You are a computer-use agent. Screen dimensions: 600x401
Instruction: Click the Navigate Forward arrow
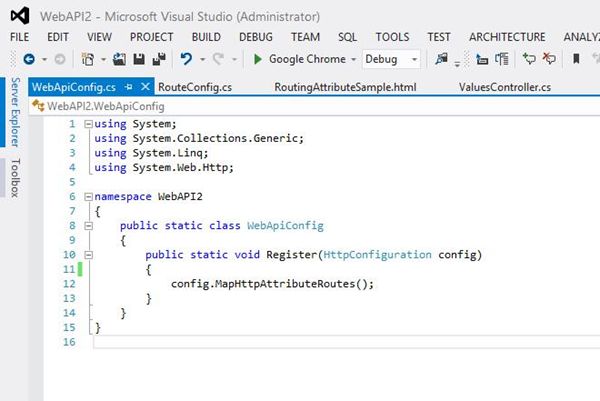coord(60,59)
